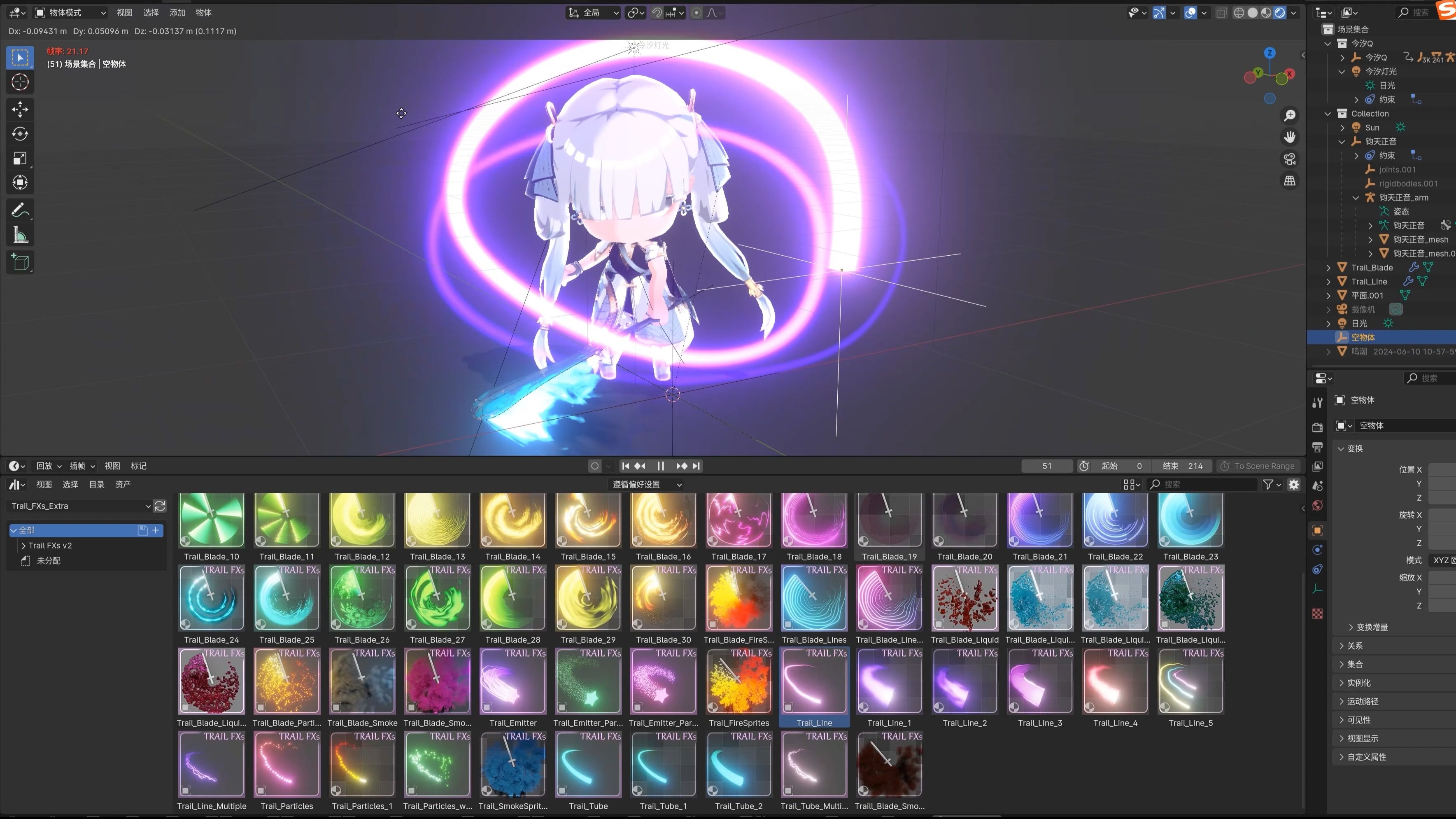Expand Custom Properties panel (自定义属性)

click(x=1367, y=757)
